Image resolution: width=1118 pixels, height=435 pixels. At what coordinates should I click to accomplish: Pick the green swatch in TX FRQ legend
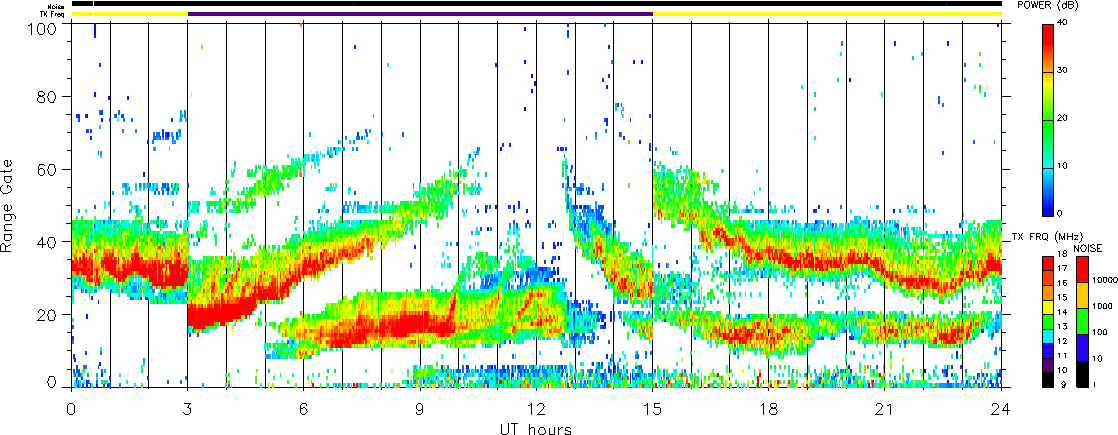(x=1049, y=324)
